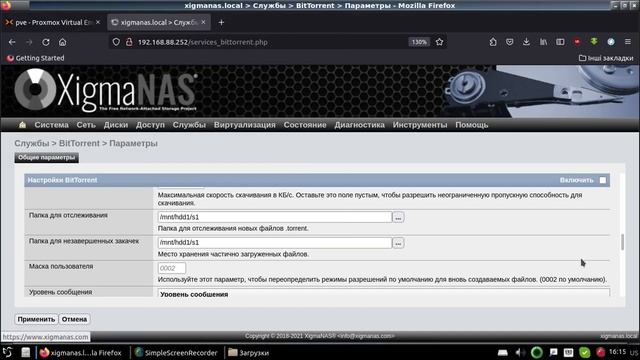The height and width of the screenshot is (360, 640).
Task: Browse for the Папка для отслеживания folder
Action: click(398, 217)
